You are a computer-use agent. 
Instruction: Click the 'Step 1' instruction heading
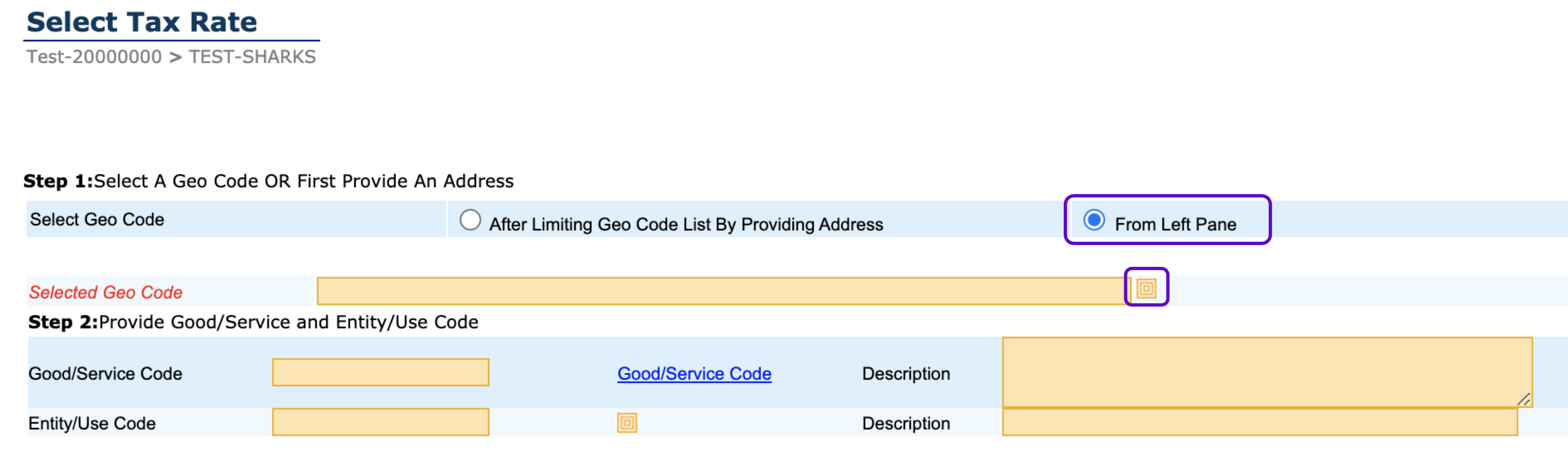(268, 181)
